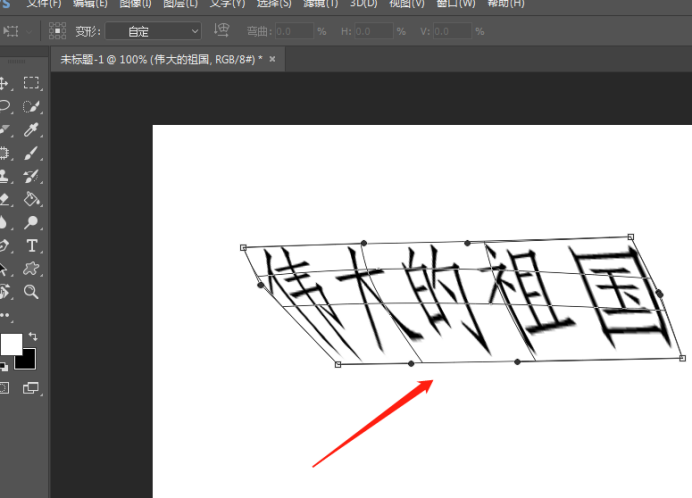Select the Blur droplet tool
Viewport: 692px width, 498px height.
point(3,222)
